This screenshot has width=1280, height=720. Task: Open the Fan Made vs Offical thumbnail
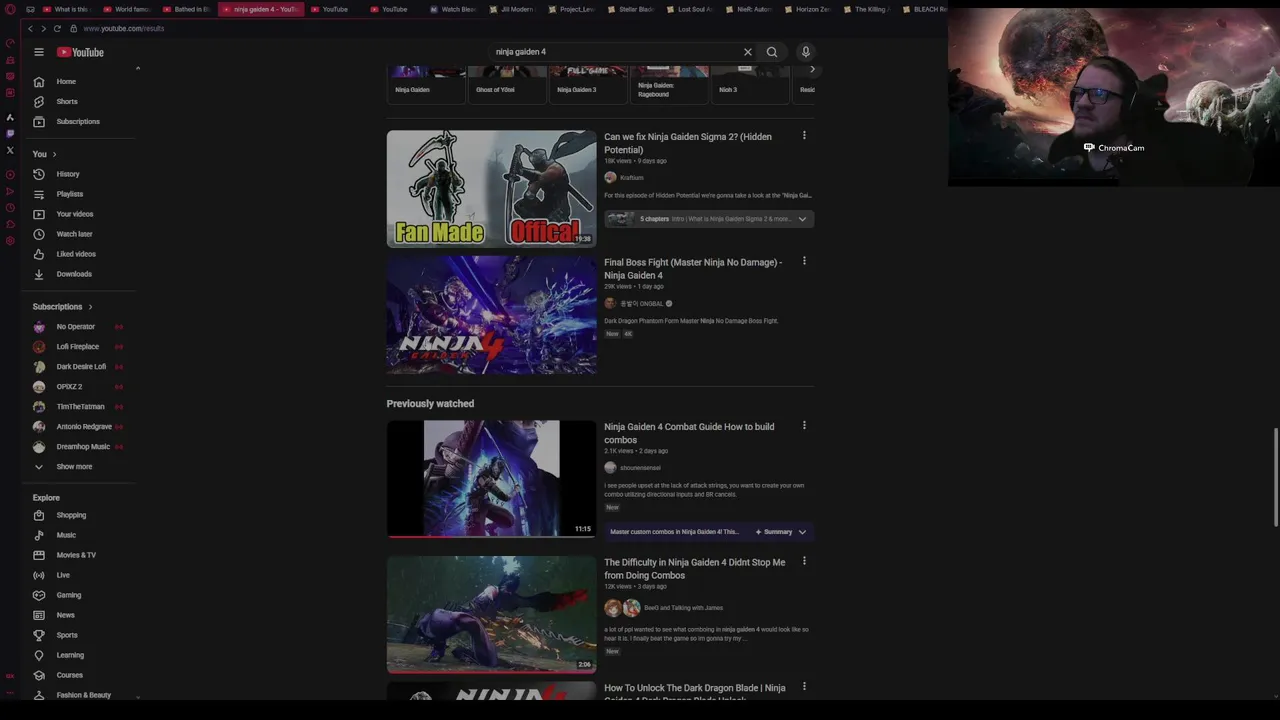491,188
